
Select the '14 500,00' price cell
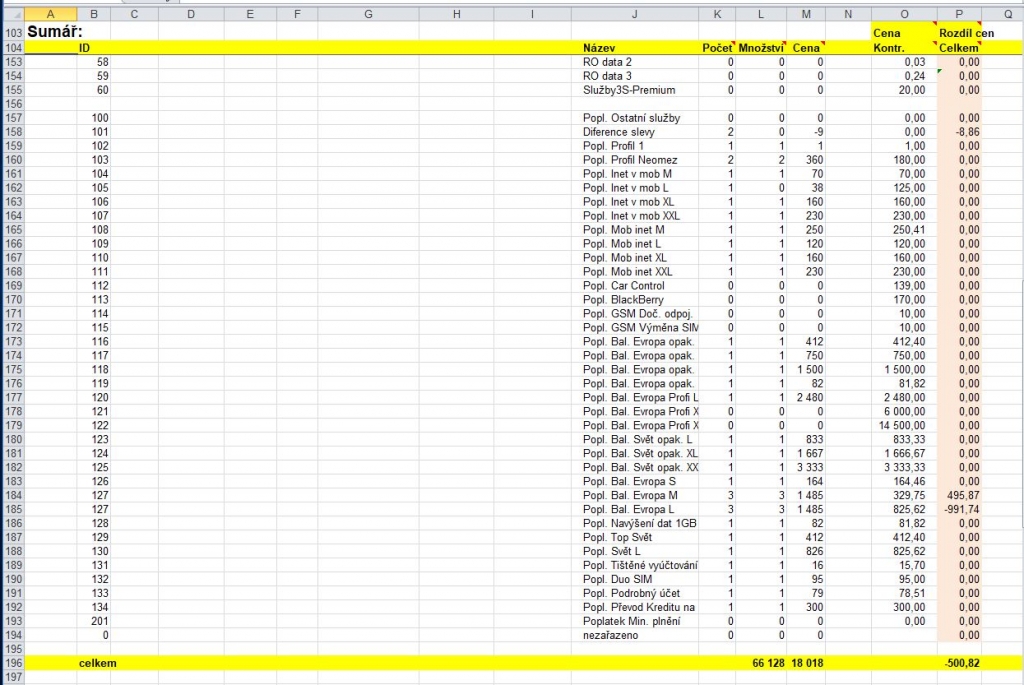[904, 425]
